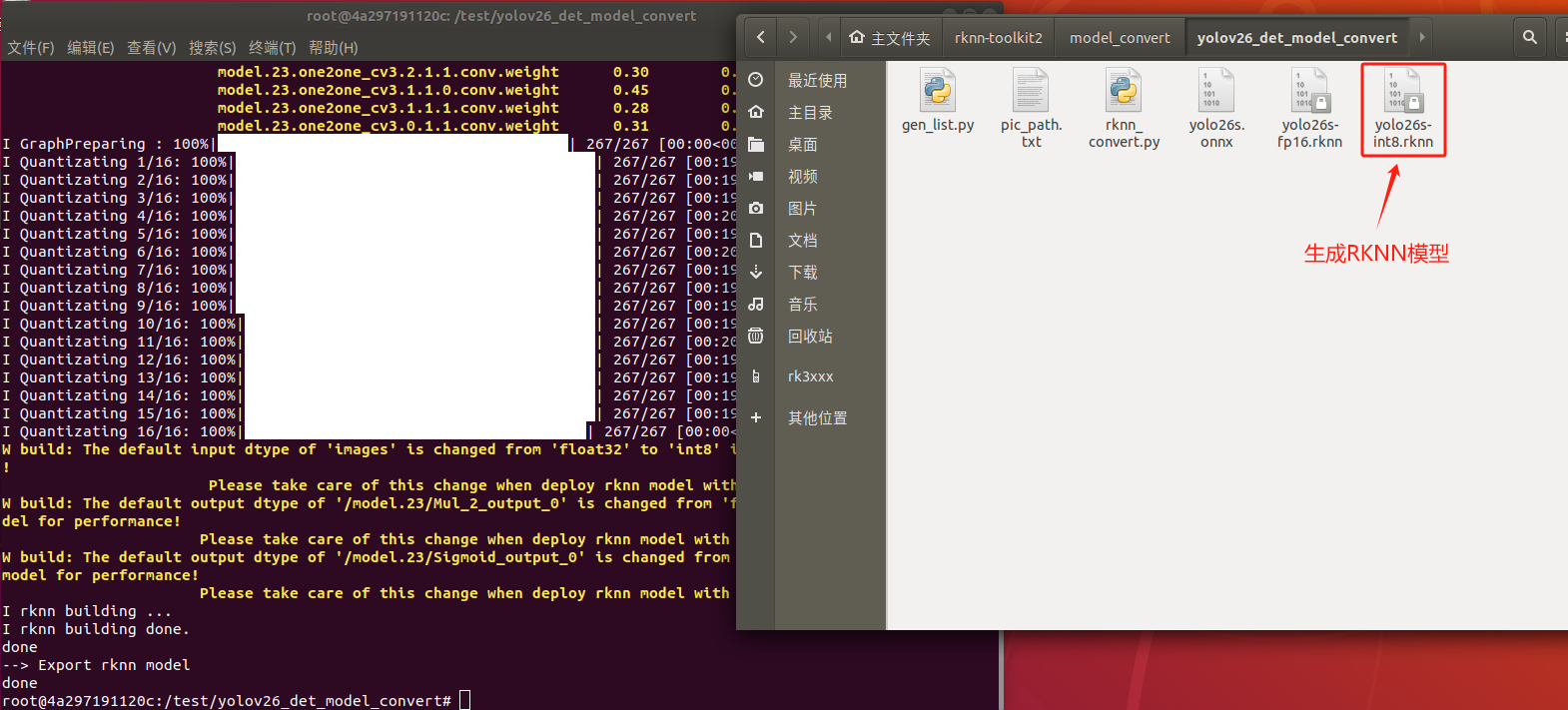
Task: Open 最近使用 in the sidebar
Action: click(x=817, y=80)
